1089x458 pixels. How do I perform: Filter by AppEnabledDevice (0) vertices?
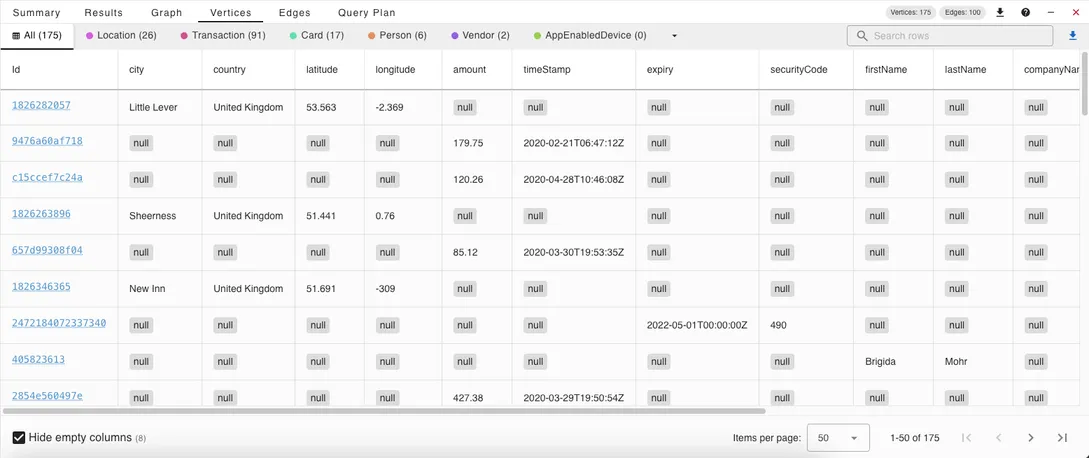[590, 35]
